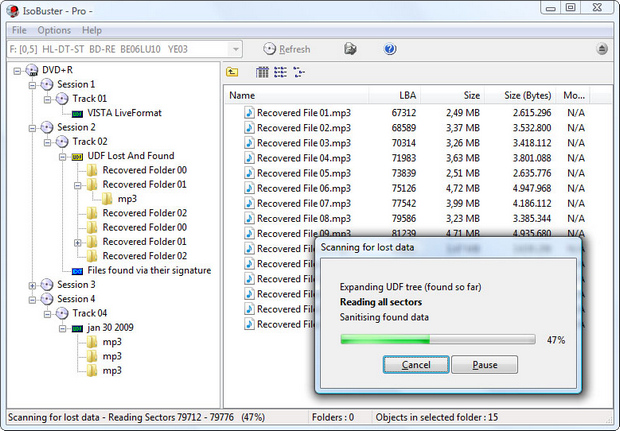
Task: Open the File menu
Action: pyautogui.click(x=19, y=30)
